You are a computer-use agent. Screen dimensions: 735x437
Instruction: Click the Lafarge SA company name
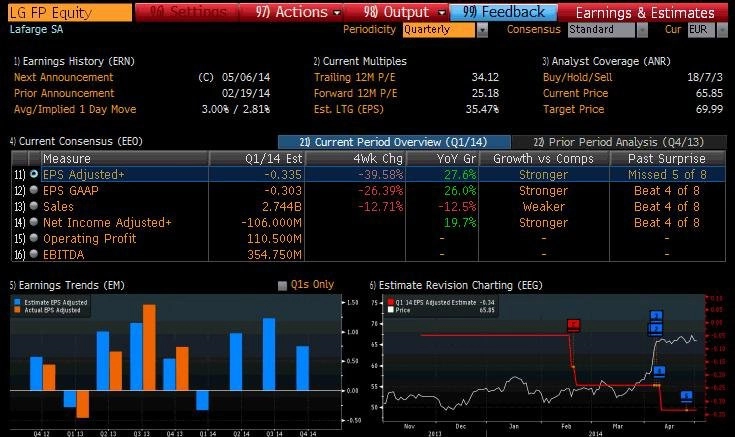point(36,30)
